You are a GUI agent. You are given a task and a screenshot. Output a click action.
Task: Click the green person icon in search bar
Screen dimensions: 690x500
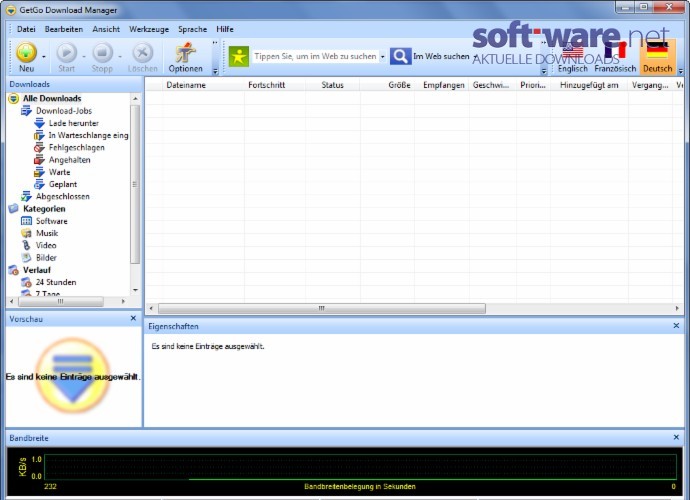(239, 57)
